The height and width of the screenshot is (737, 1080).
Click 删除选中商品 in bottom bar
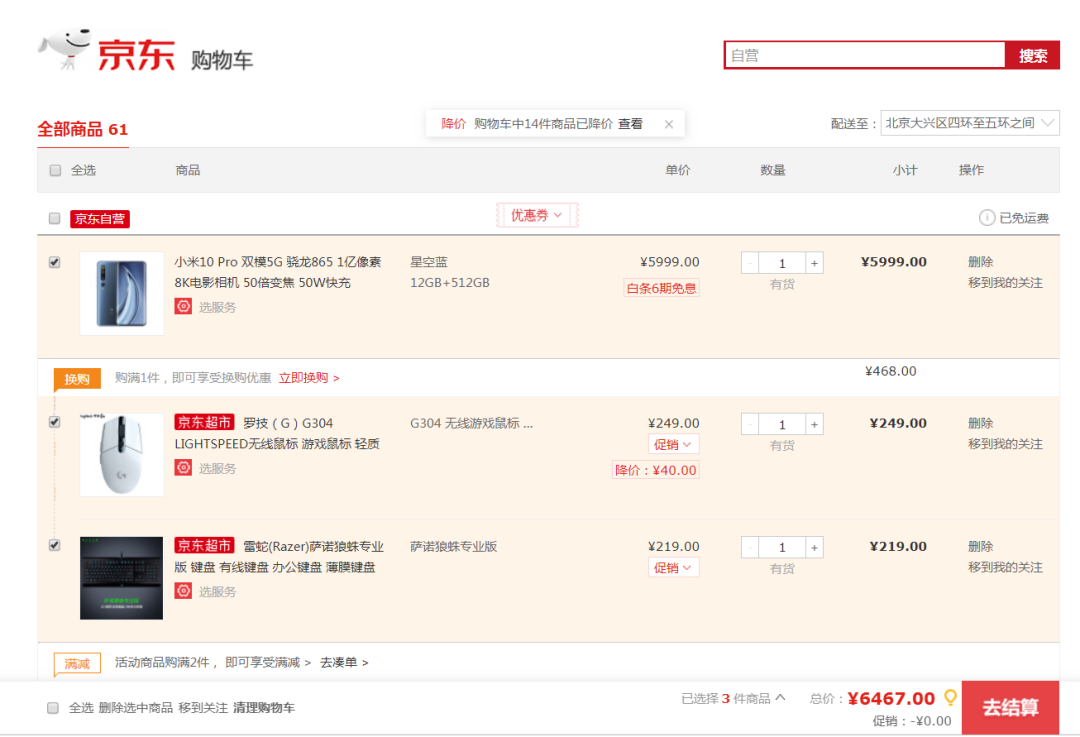(136, 708)
